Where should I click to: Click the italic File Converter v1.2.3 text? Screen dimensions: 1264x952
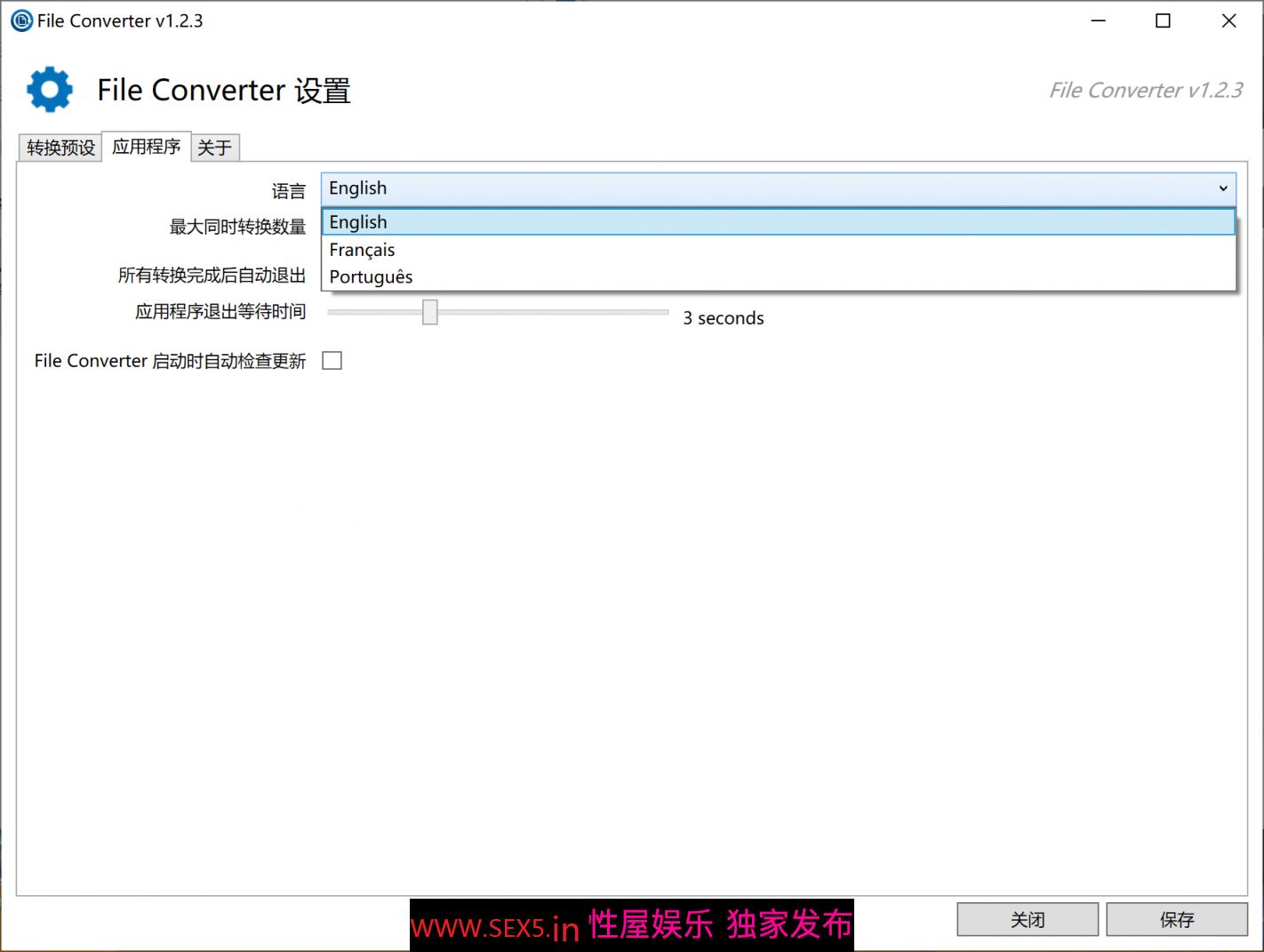1145,90
